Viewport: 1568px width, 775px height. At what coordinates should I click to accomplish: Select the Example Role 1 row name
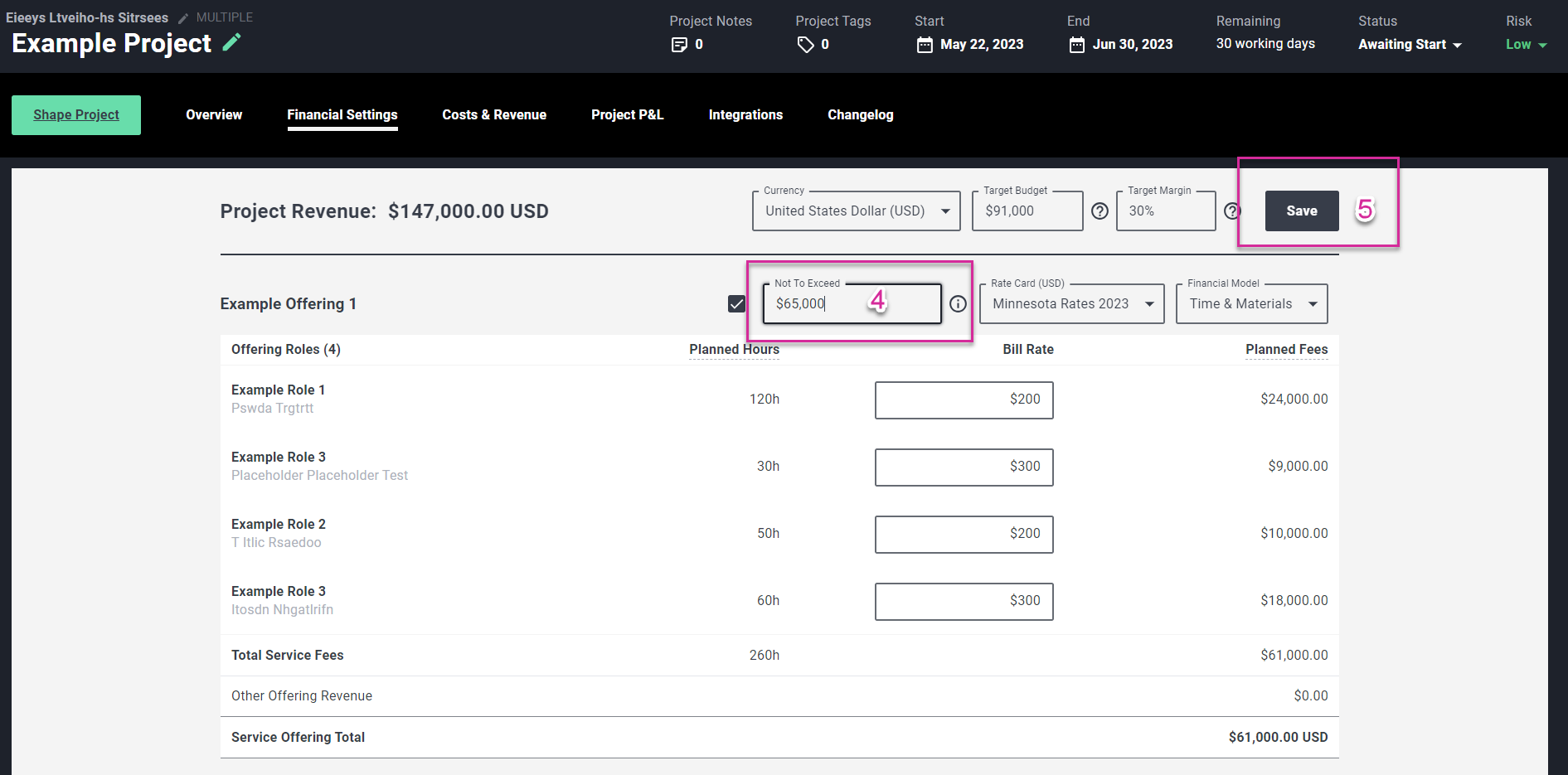(x=279, y=390)
